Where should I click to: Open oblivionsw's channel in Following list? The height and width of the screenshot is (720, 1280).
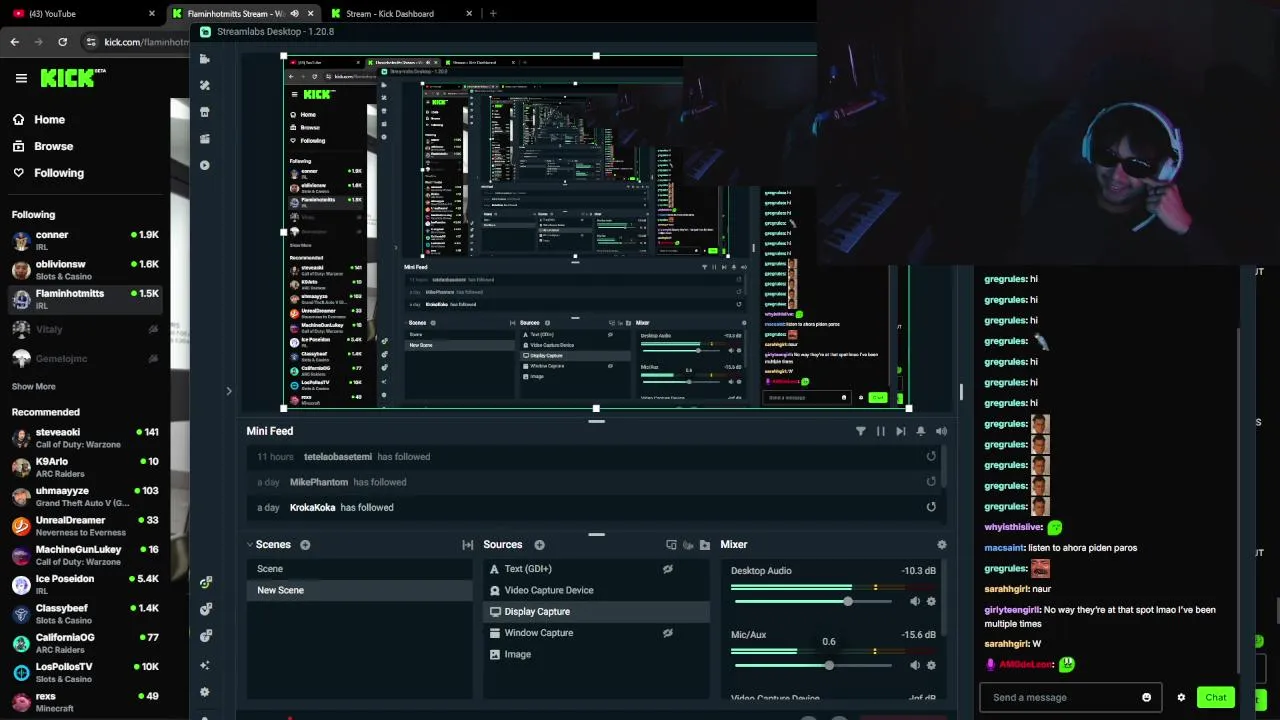86,270
